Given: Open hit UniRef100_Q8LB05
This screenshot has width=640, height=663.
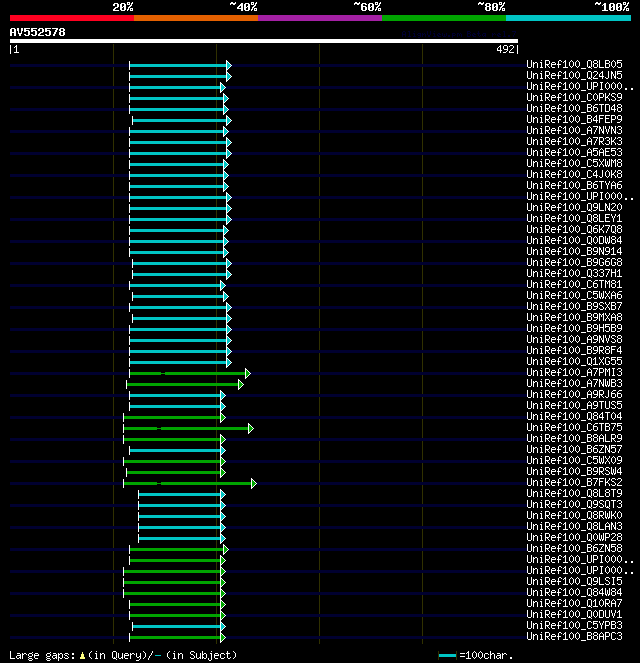Looking at the screenshot, I should [x=574, y=64].
